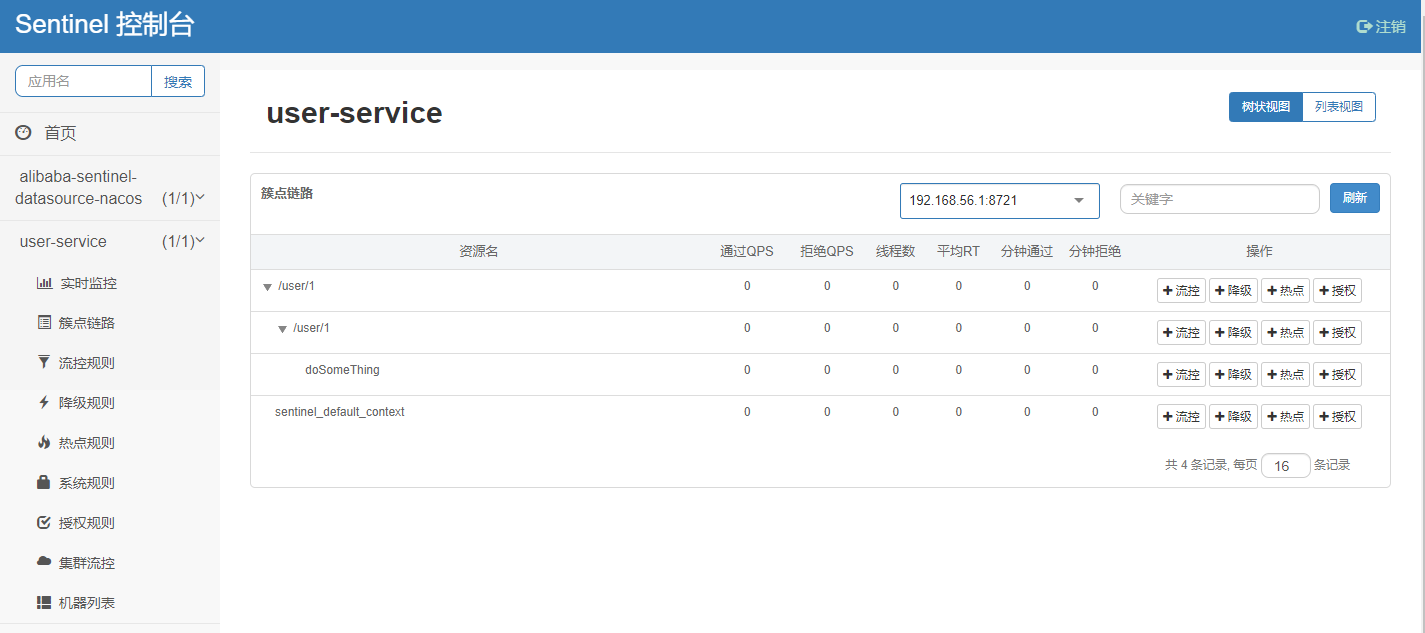This screenshot has height=633, width=1425.
Task: Add 授权 rule for nested /user/1 row
Action: (1337, 332)
